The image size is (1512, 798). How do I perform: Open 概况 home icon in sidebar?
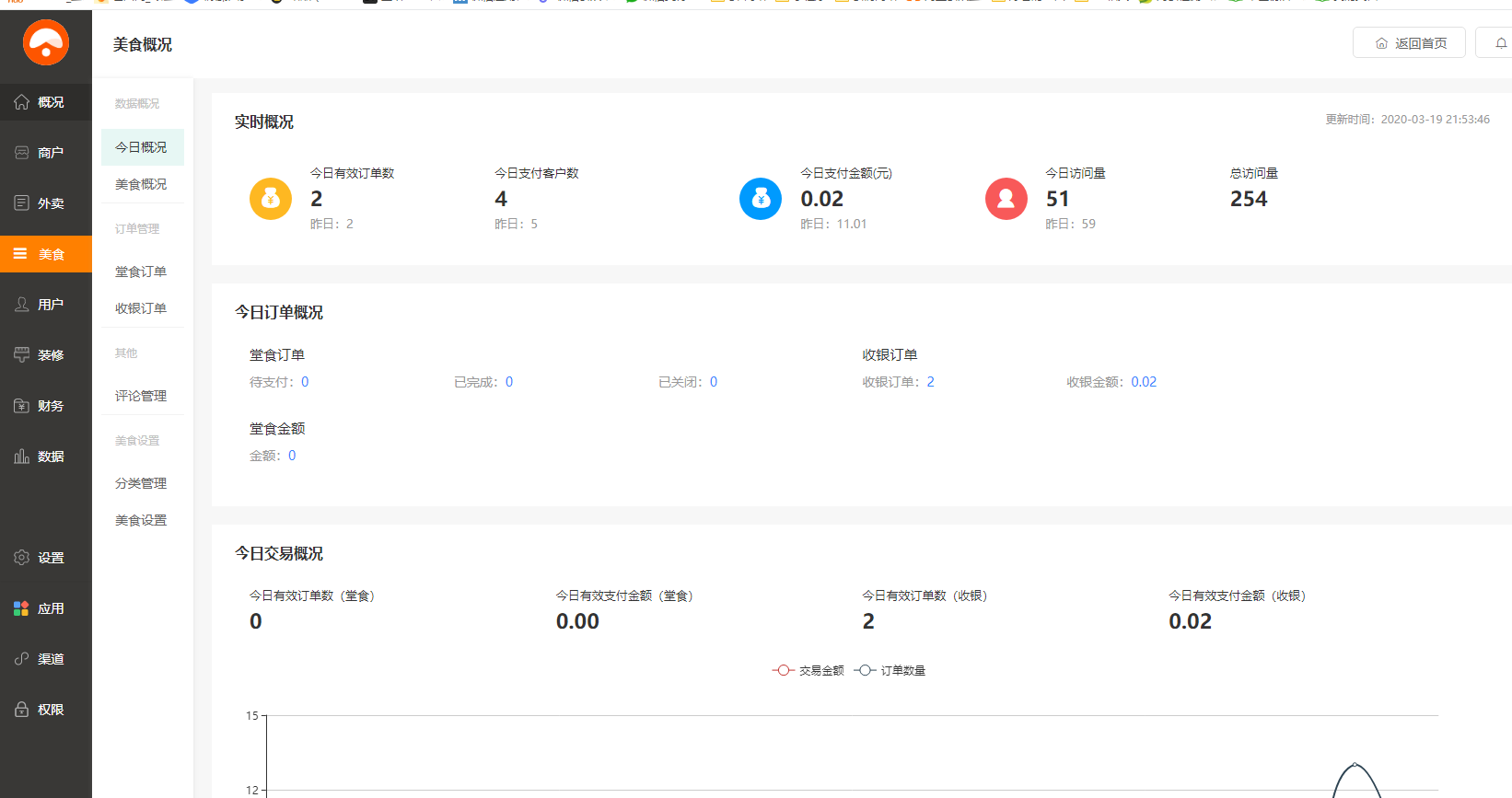21,102
